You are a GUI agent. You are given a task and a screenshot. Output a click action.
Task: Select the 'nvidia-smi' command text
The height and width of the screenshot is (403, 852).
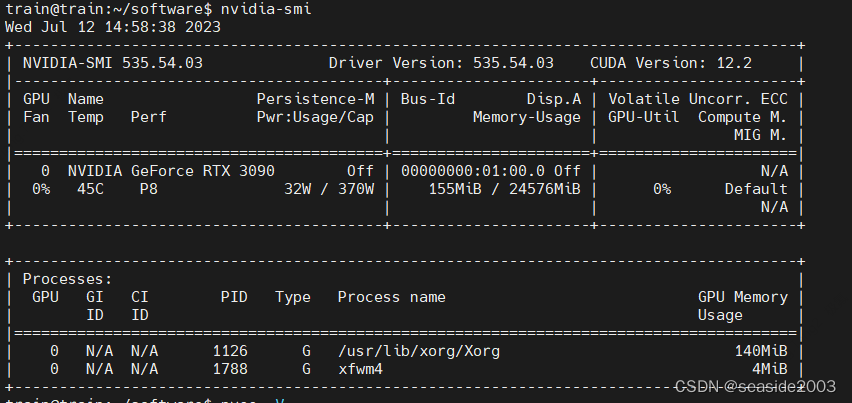click(266, 9)
